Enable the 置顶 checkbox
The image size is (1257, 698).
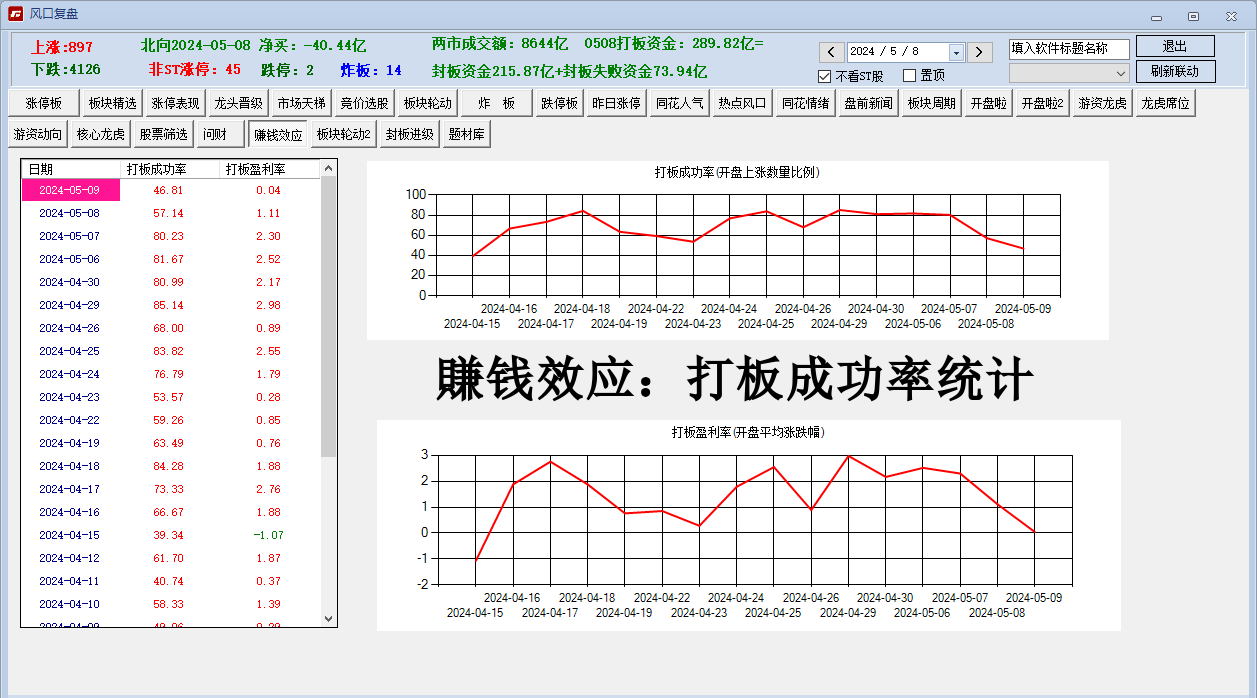(x=910, y=76)
